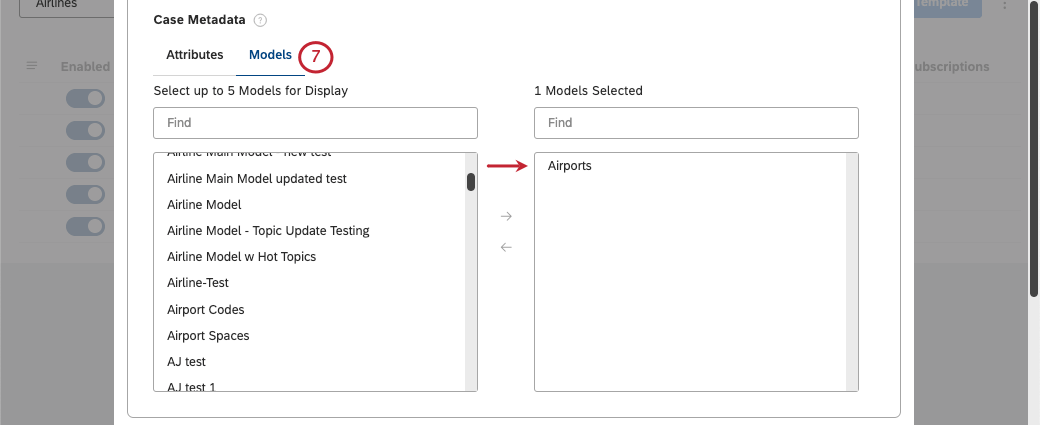Select the Models tab
The height and width of the screenshot is (425, 1040).
coord(270,55)
